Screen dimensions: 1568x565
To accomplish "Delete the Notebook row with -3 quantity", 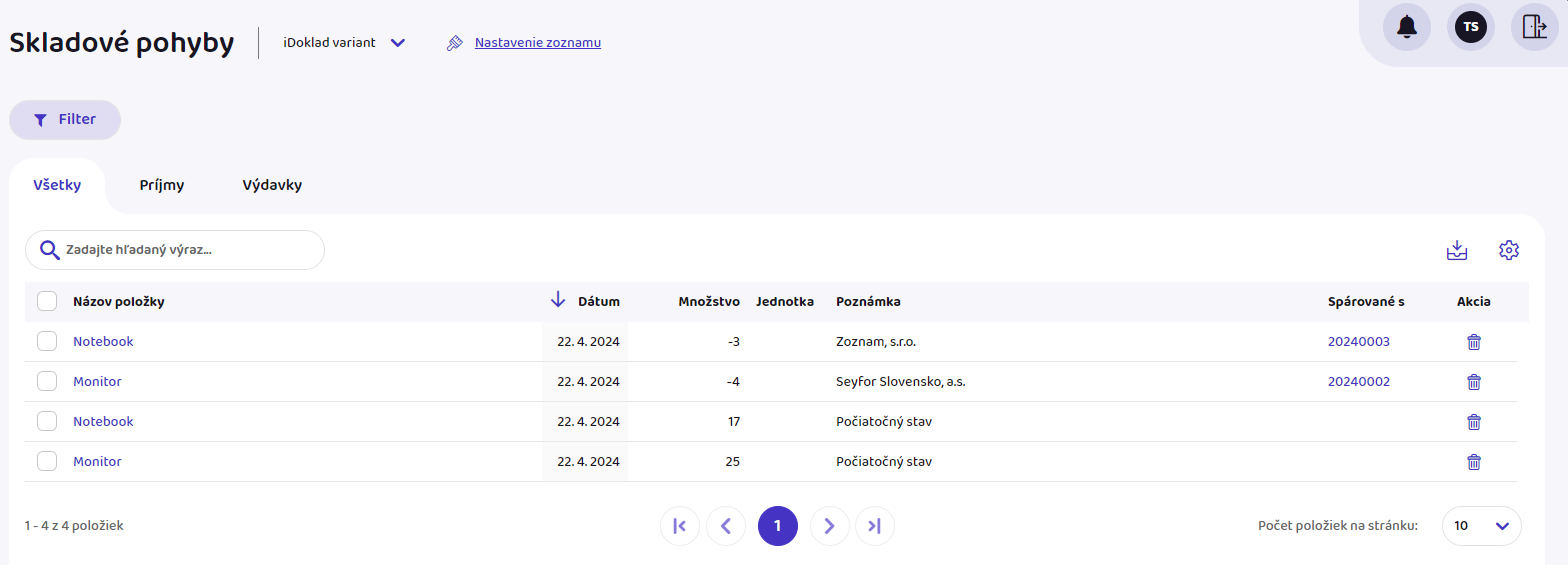I will click(1473, 342).
